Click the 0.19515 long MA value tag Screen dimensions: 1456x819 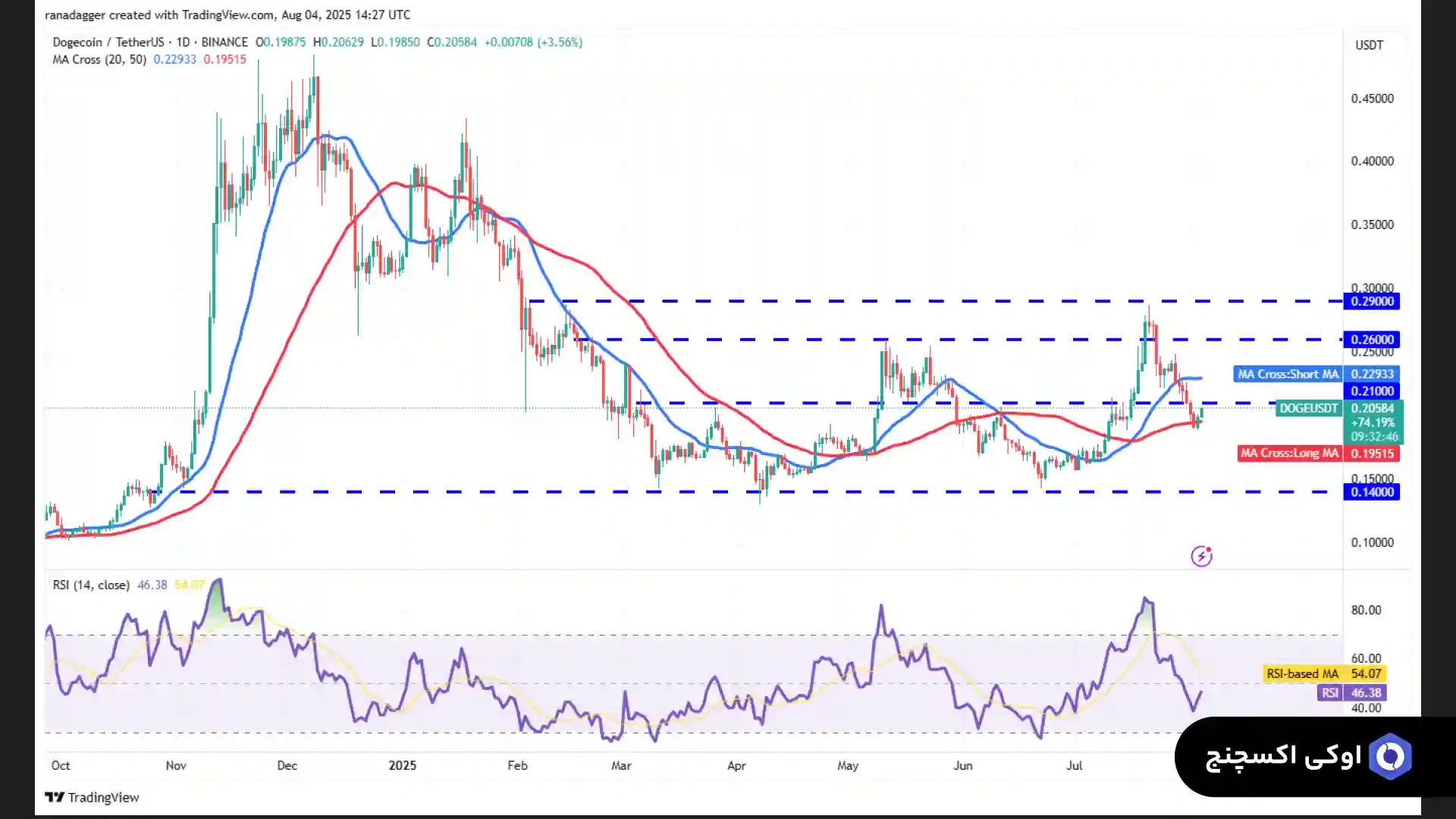point(1371,453)
